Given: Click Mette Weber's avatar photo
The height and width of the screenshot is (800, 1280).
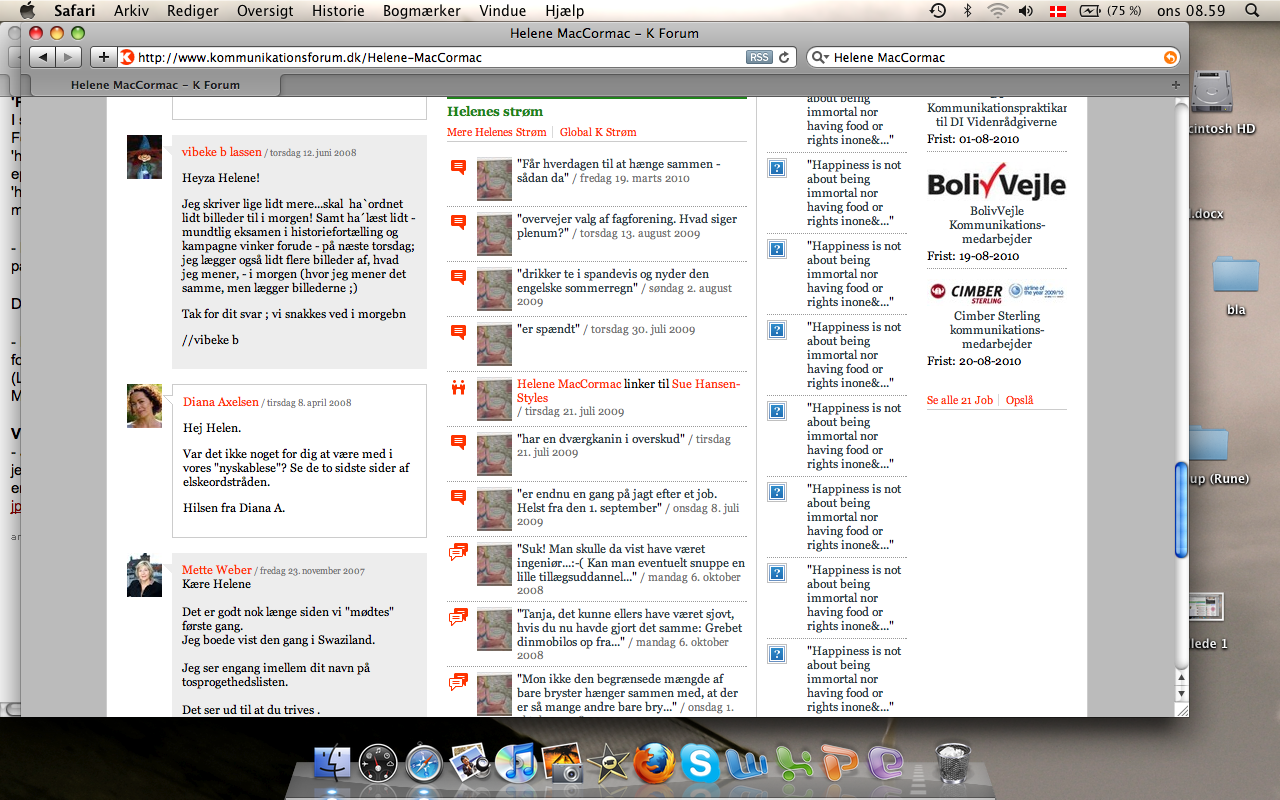Looking at the screenshot, I should click(144, 575).
